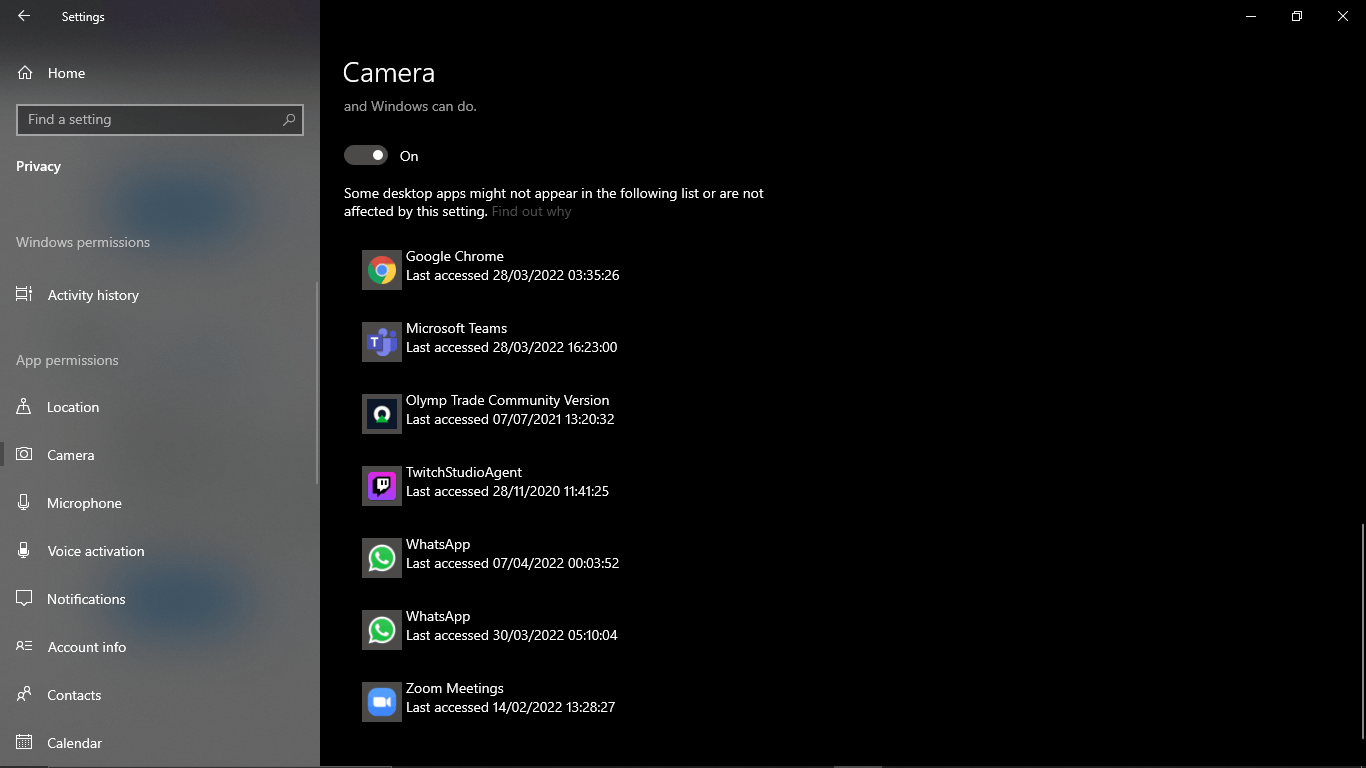Click the Notifications speech bubble icon

click(24, 599)
